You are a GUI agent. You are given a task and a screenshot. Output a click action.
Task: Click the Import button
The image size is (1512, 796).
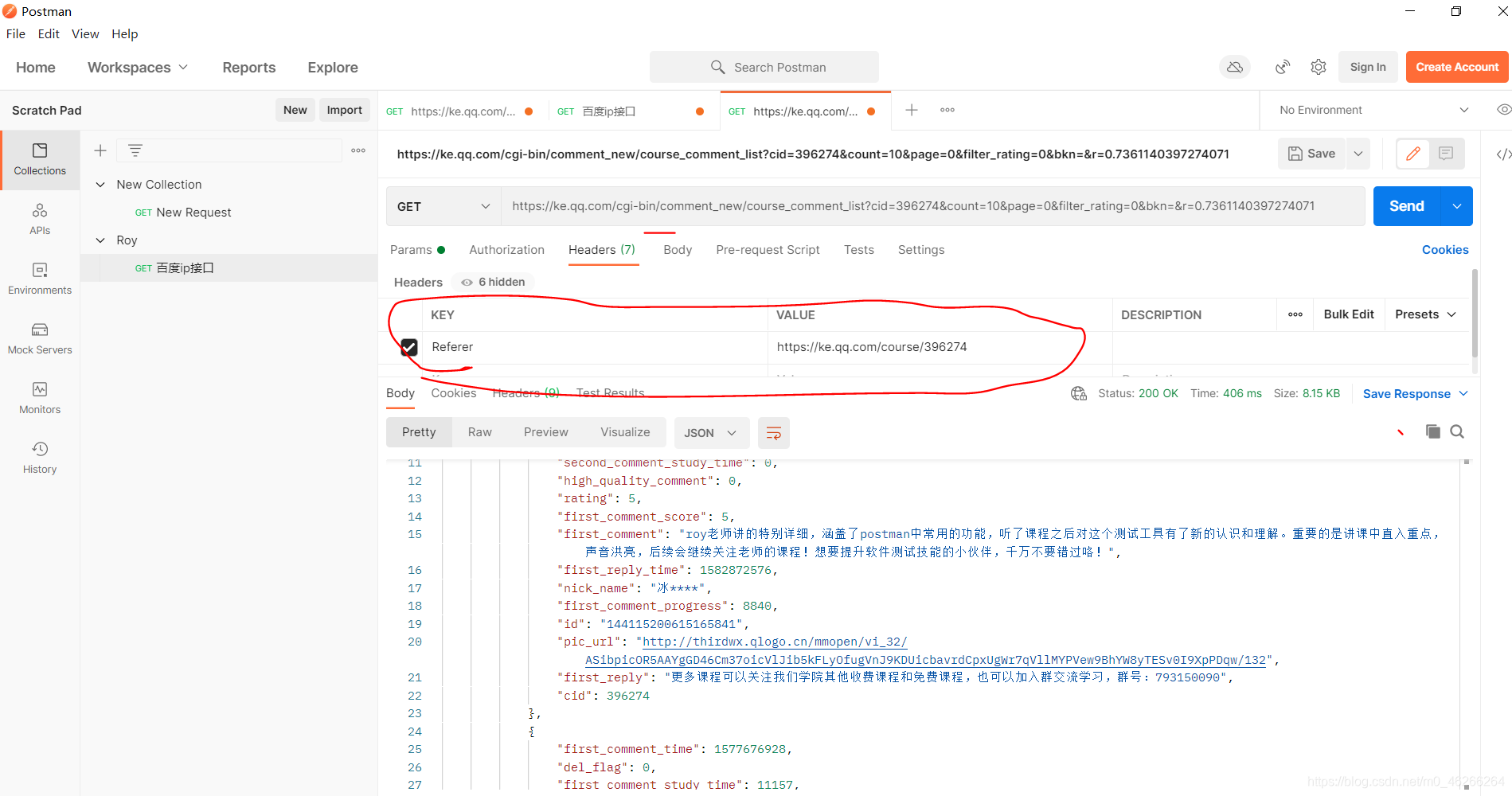344,110
